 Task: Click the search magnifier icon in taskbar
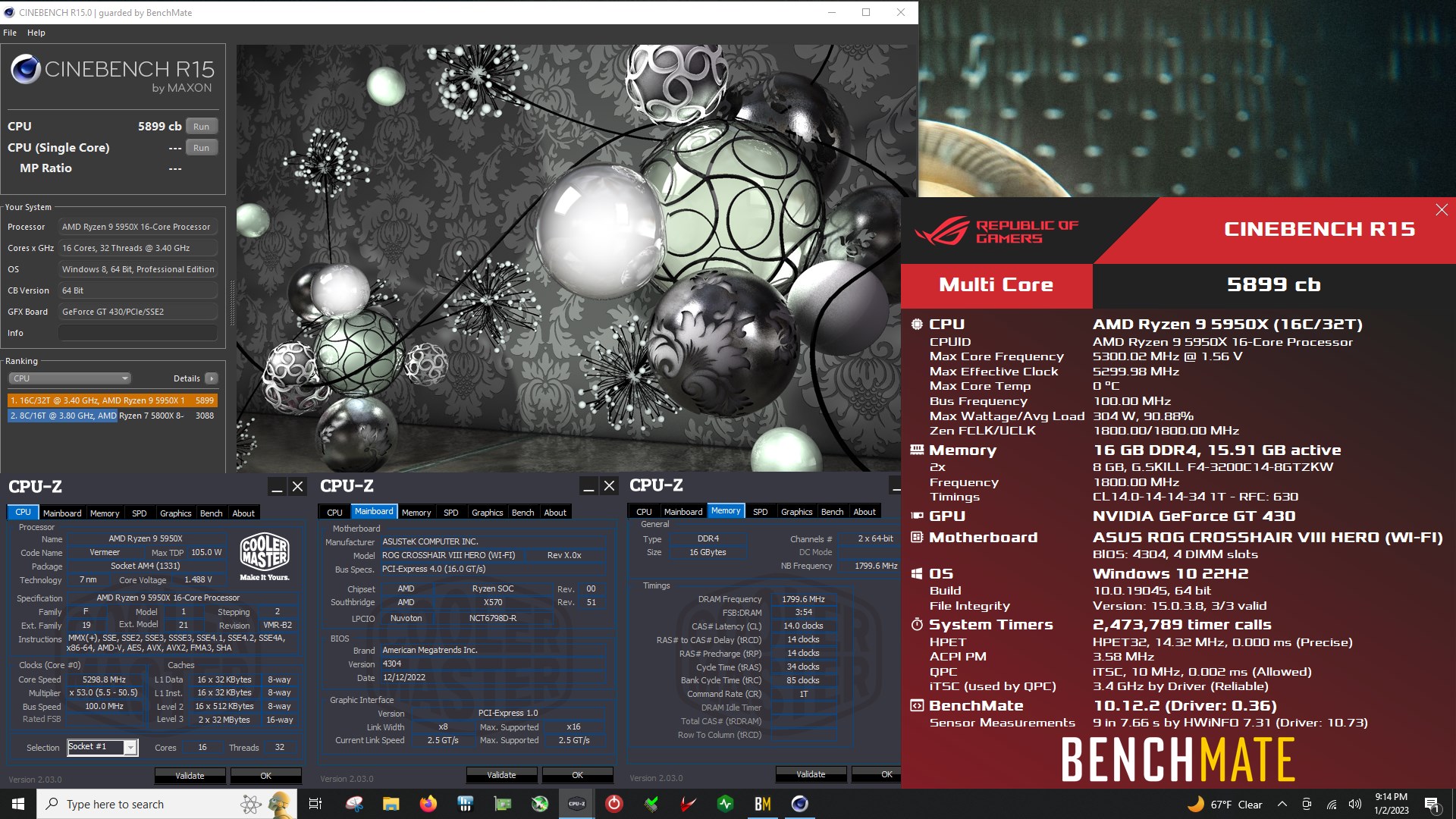[x=52, y=804]
